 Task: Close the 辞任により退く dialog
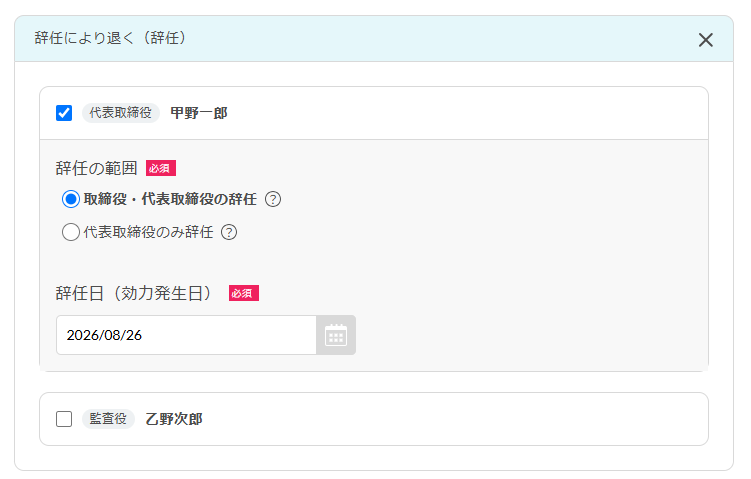coord(705,40)
